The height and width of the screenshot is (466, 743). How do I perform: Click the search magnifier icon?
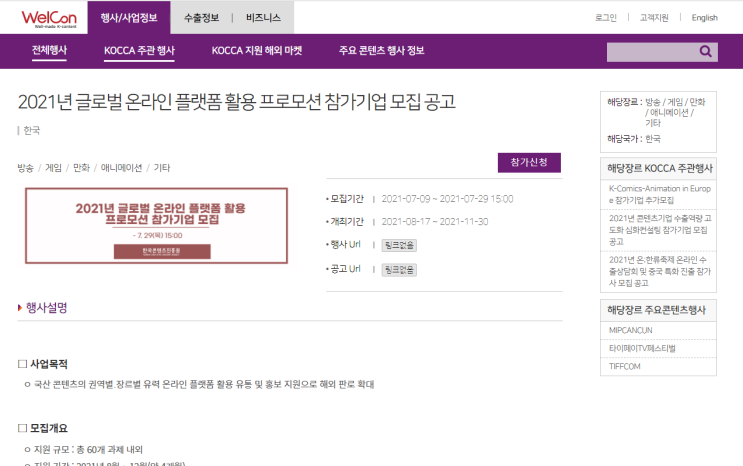coord(706,51)
